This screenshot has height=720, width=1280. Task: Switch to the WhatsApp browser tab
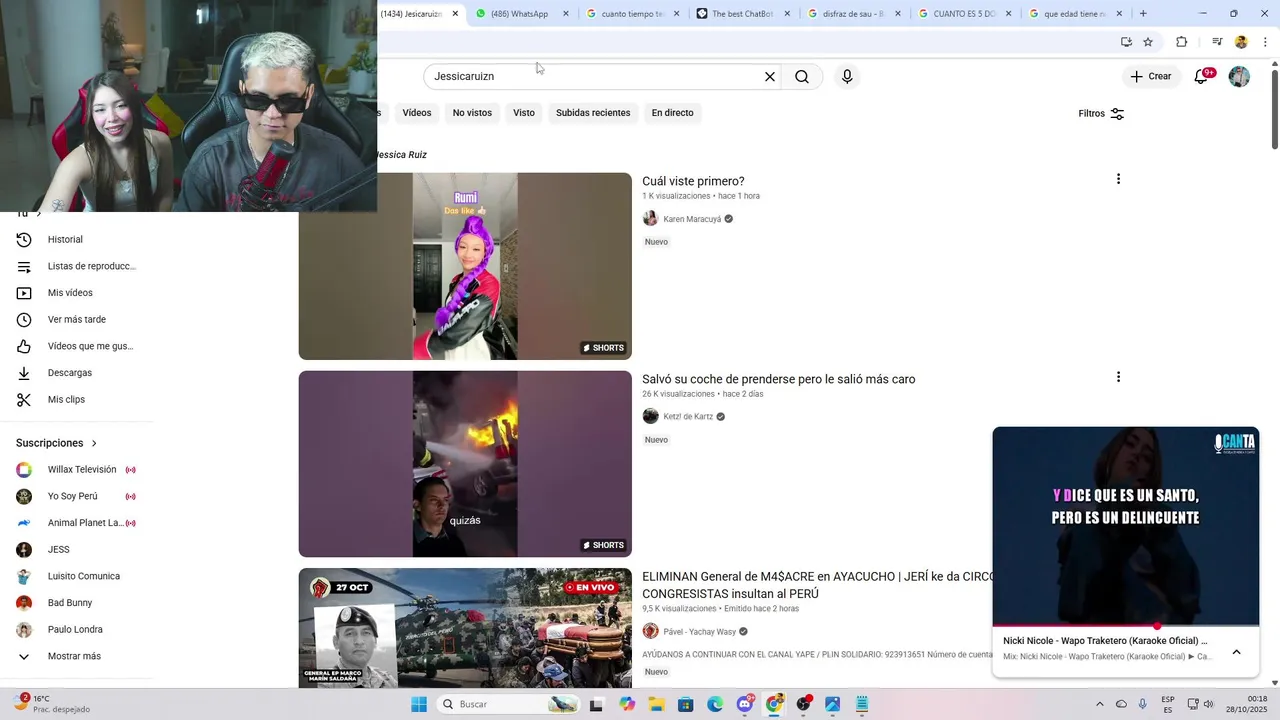coord(520,14)
